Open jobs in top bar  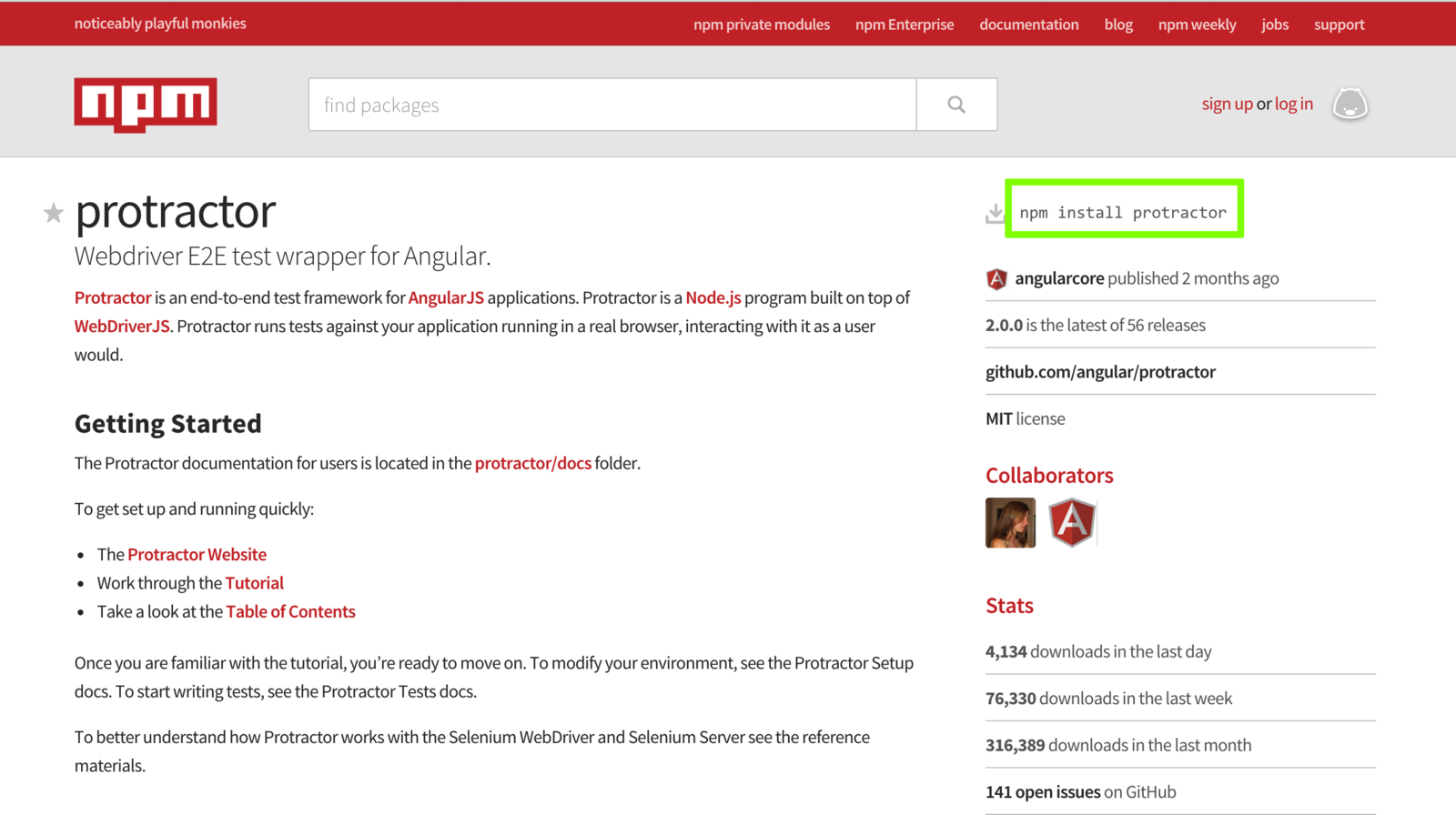pos(1275,25)
